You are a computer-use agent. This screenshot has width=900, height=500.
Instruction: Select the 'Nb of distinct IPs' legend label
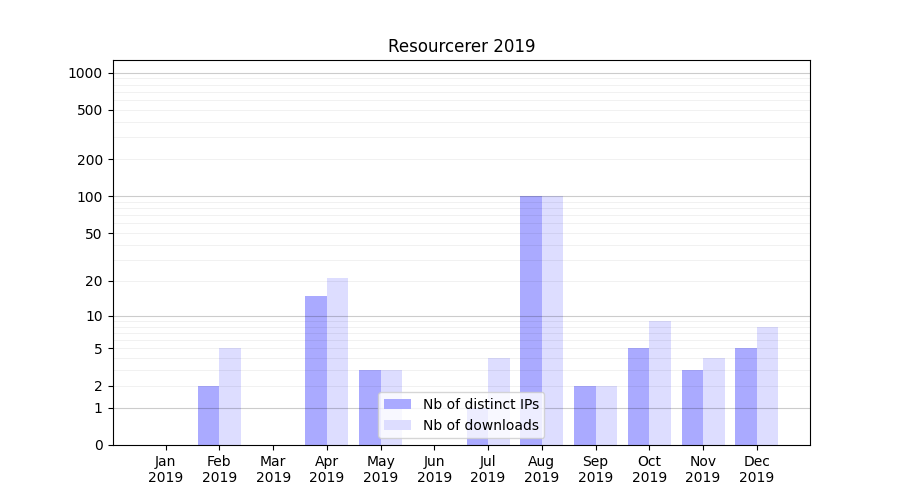point(480,404)
